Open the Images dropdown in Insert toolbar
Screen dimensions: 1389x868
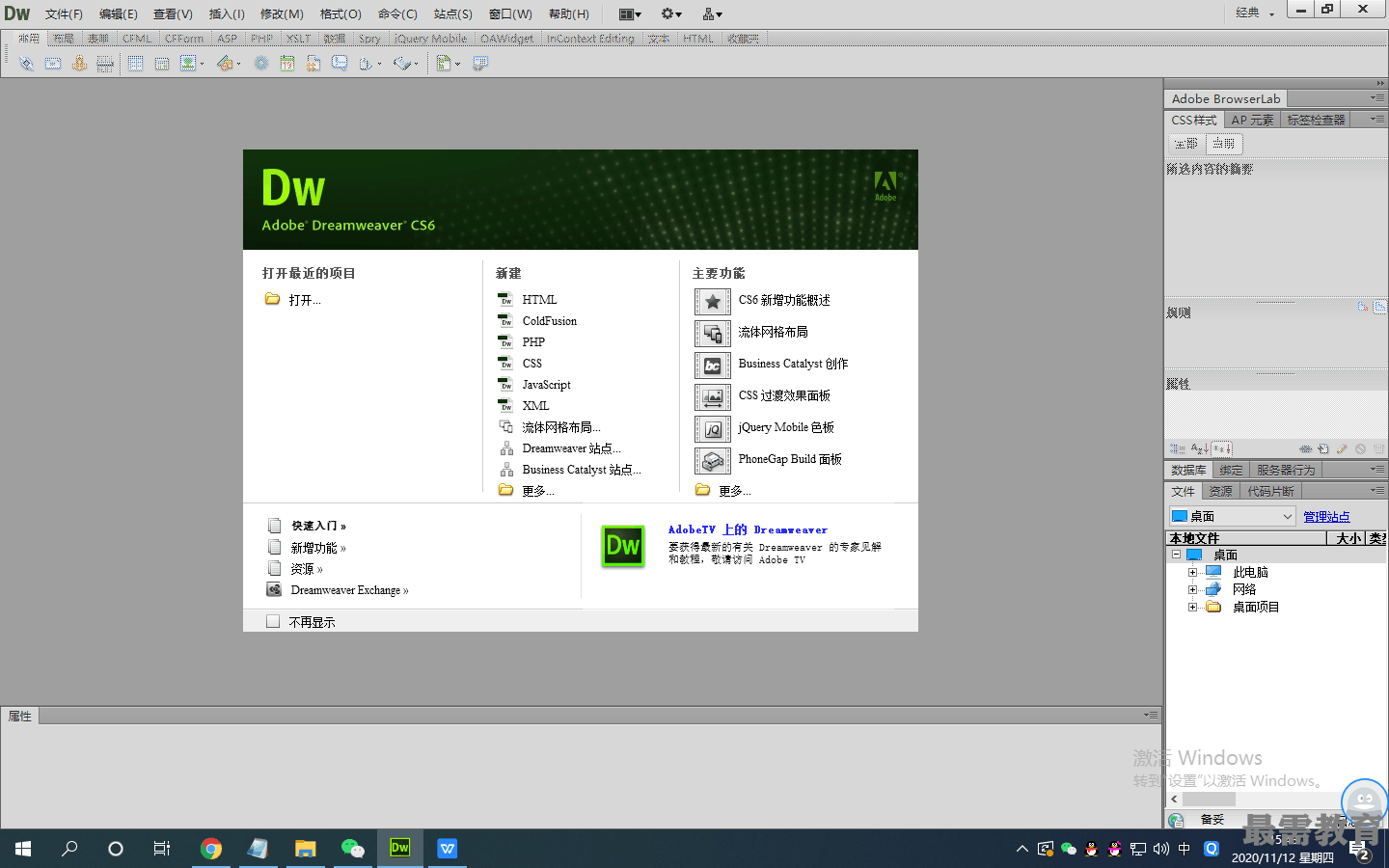click(193, 64)
